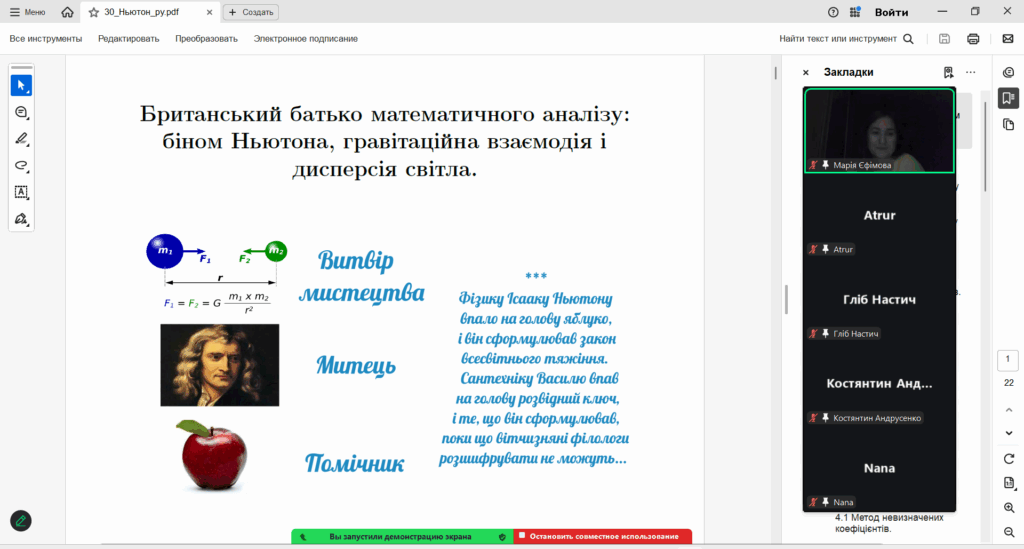The width and height of the screenshot is (1024, 549).
Task: Open bookmarks panel options (three dots)
Action: click(x=970, y=72)
